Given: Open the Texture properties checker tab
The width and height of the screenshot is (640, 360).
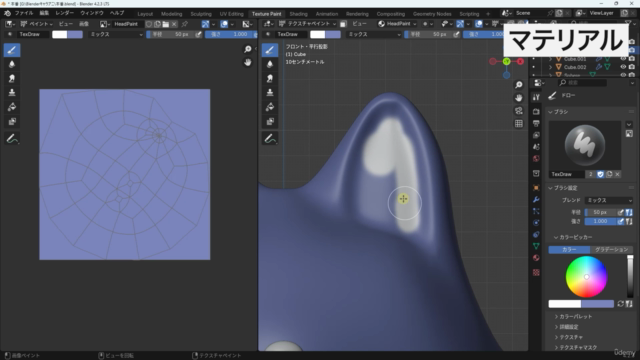Looking at the screenshot, I should 536,272.
